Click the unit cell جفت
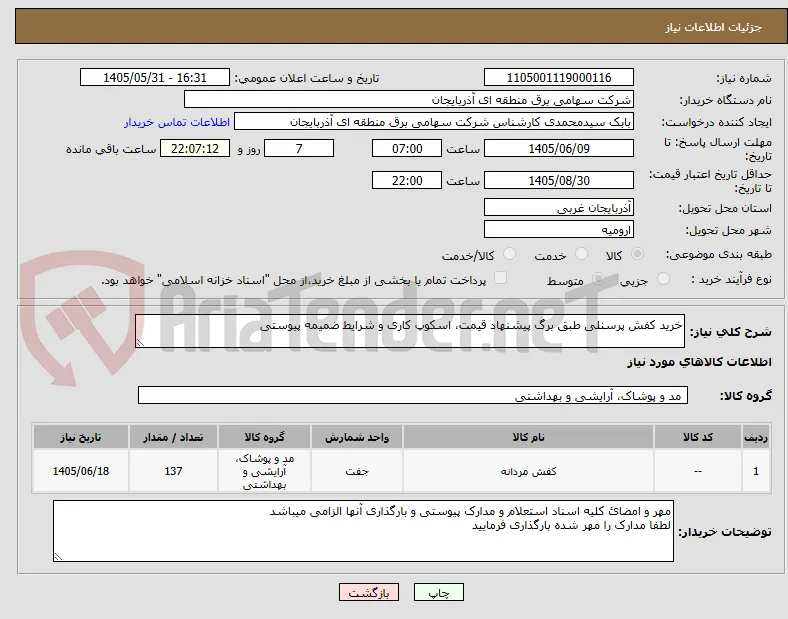Viewport: 788px width, 619px height. click(x=357, y=471)
